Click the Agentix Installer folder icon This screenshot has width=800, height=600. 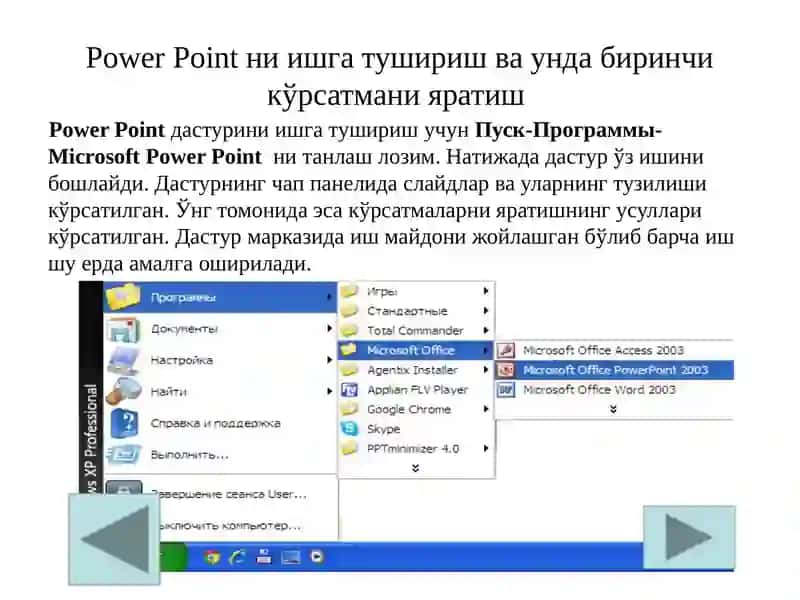click(349, 370)
